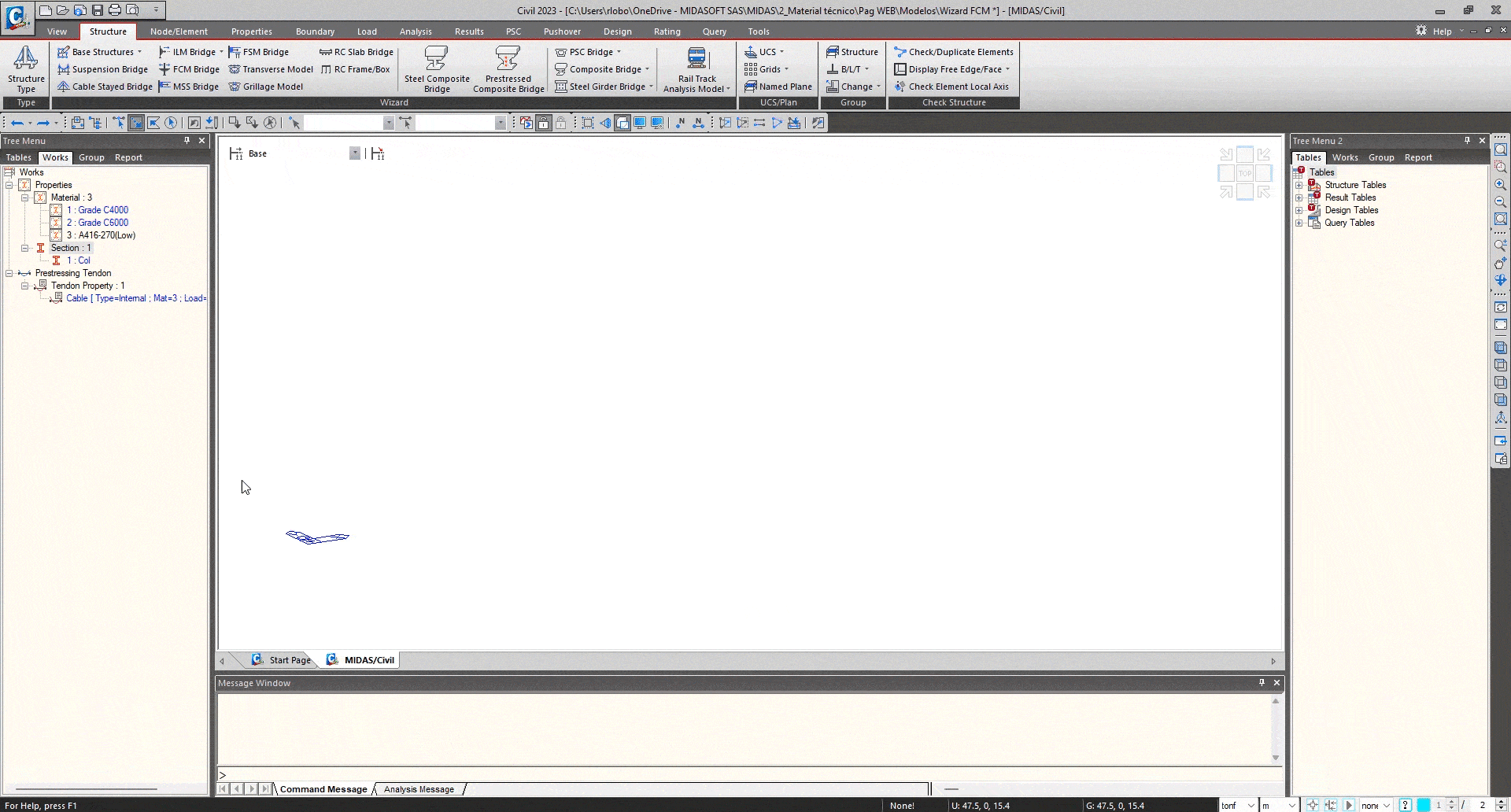Toggle the TOP view cube face
This screenshot has width=1511, height=812.
click(1245, 173)
